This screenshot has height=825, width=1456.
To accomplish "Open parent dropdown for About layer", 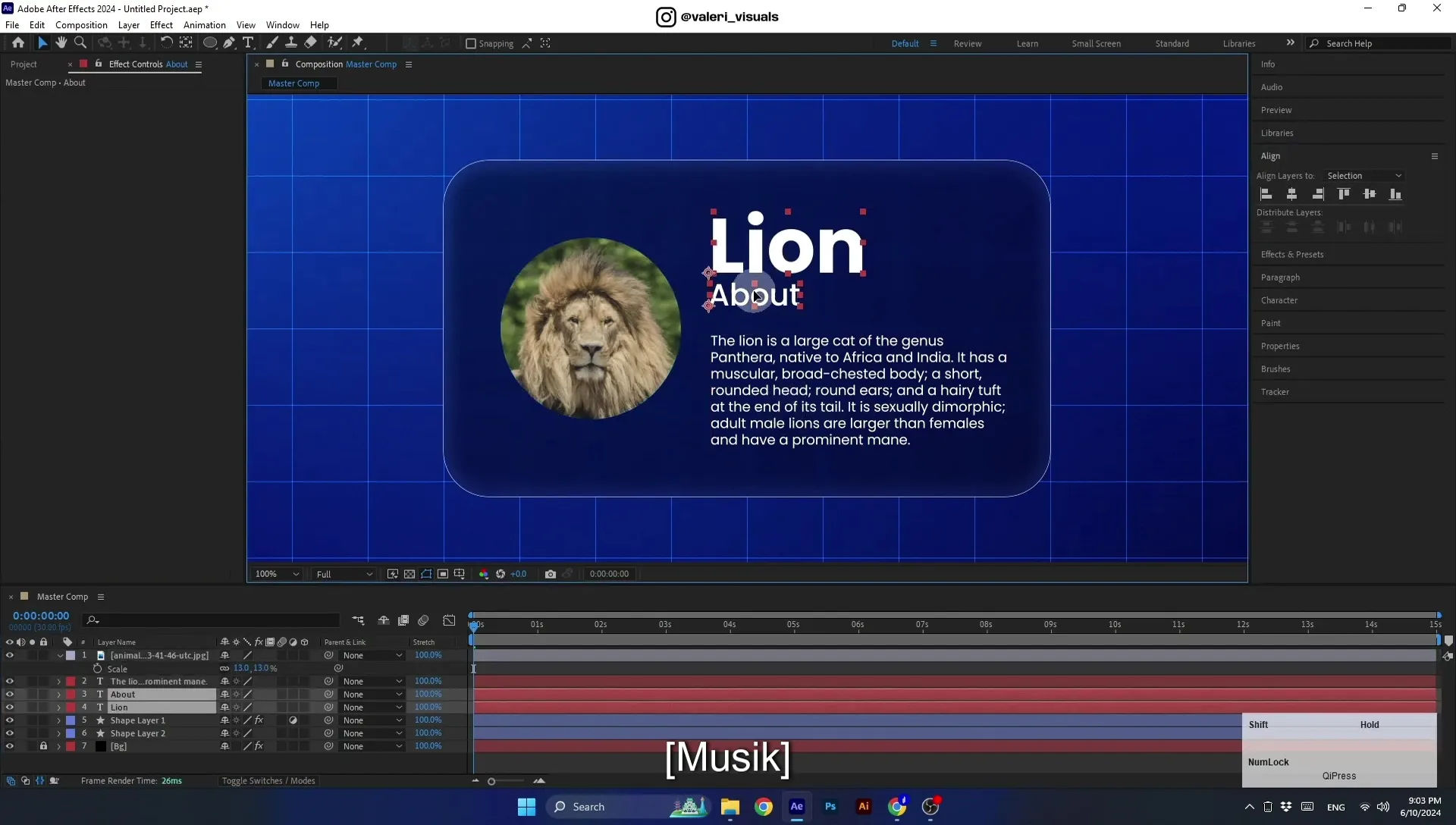I will tap(372, 695).
